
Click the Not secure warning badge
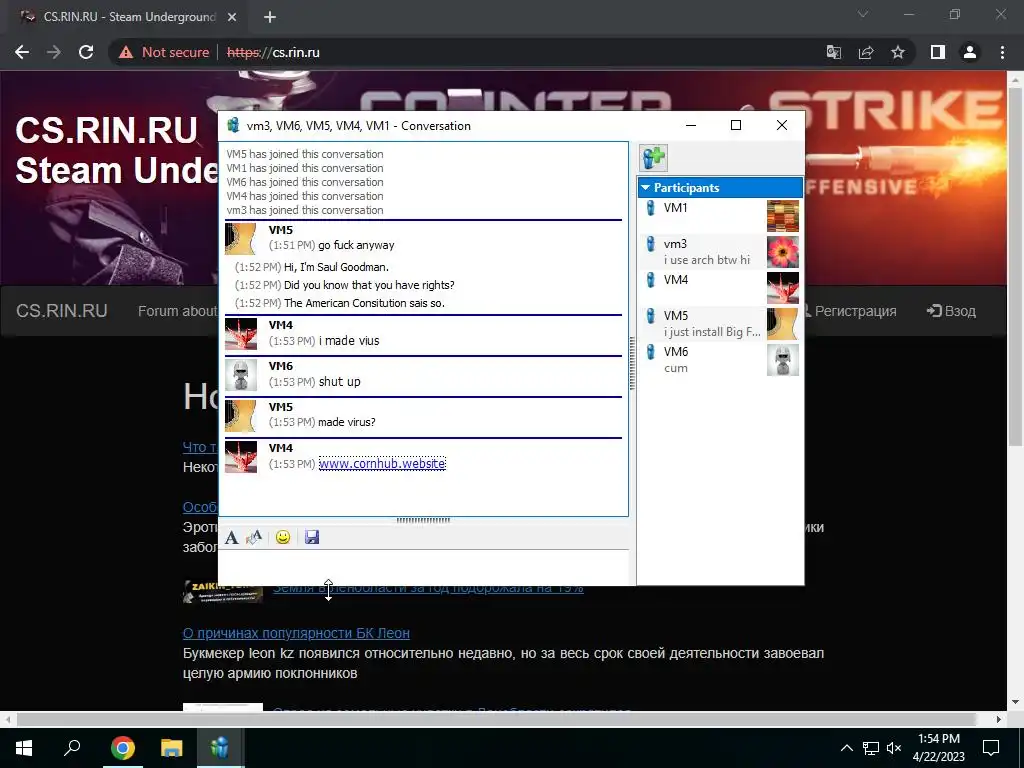[x=164, y=52]
